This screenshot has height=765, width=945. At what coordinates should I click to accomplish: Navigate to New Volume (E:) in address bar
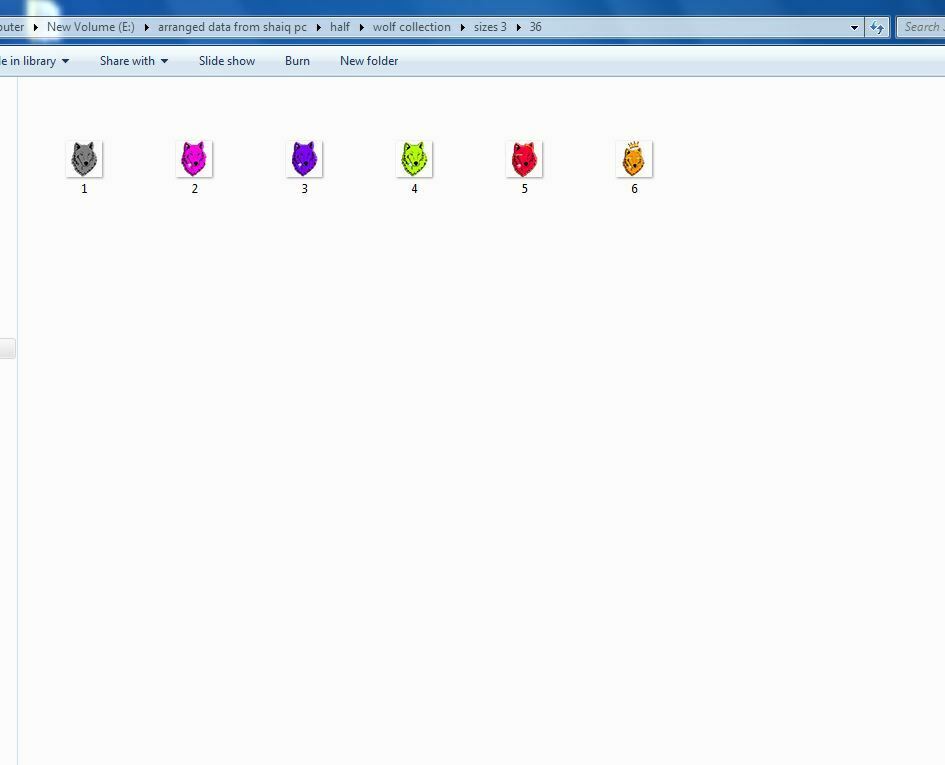(90, 27)
